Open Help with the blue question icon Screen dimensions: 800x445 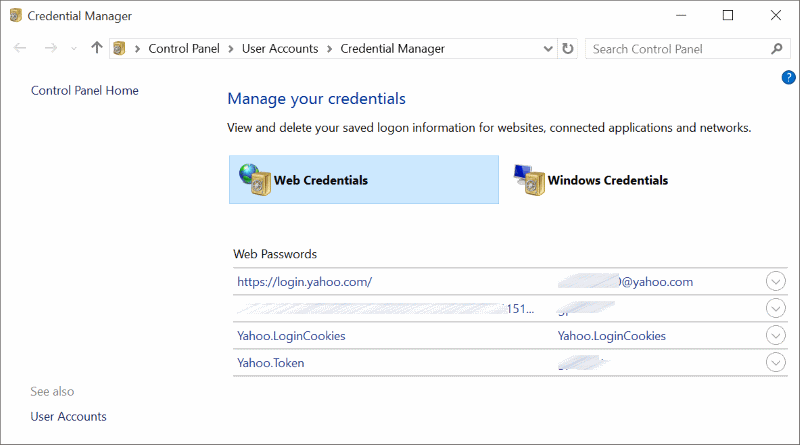(788, 78)
